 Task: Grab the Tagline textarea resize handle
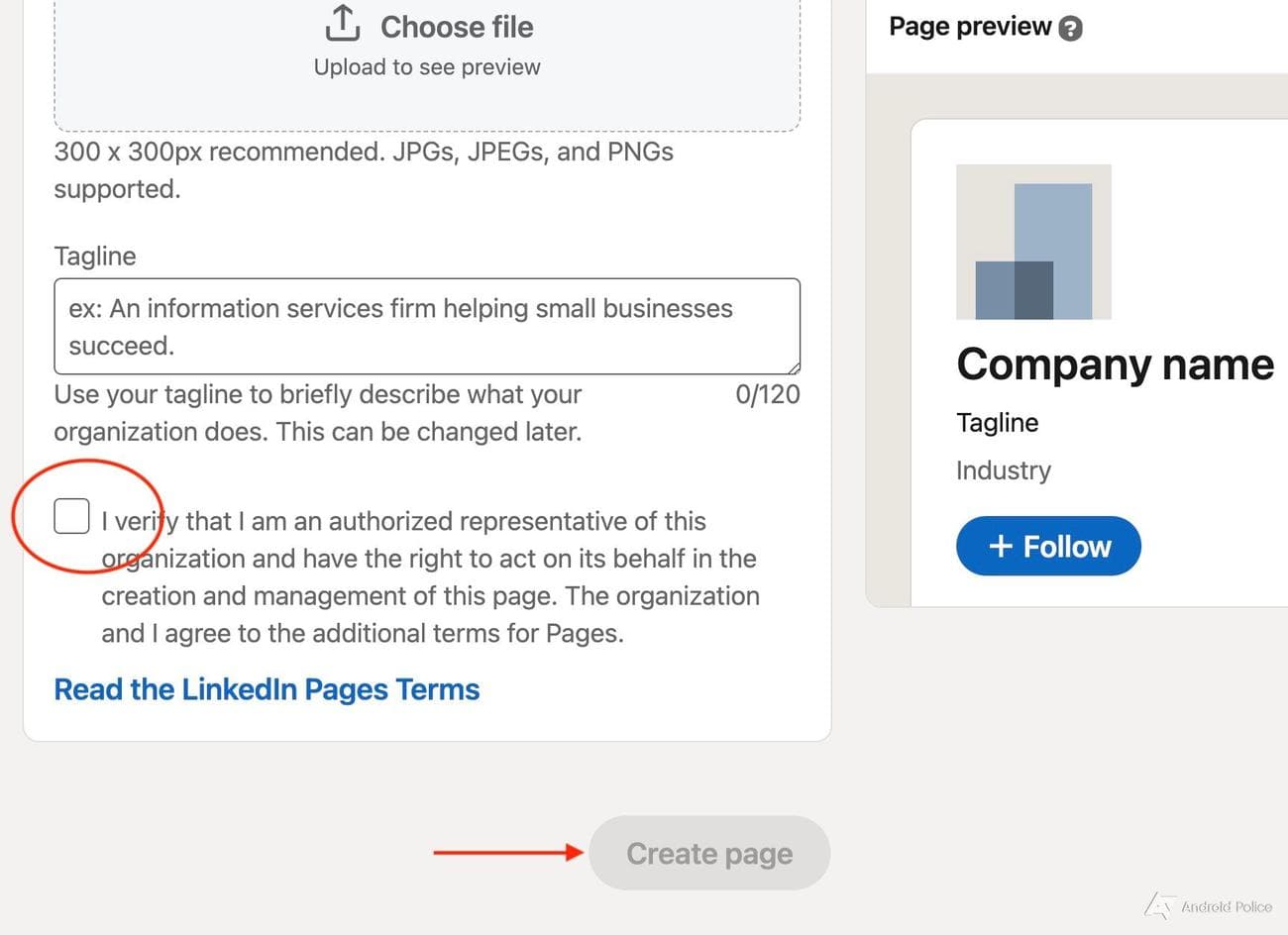coord(793,366)
